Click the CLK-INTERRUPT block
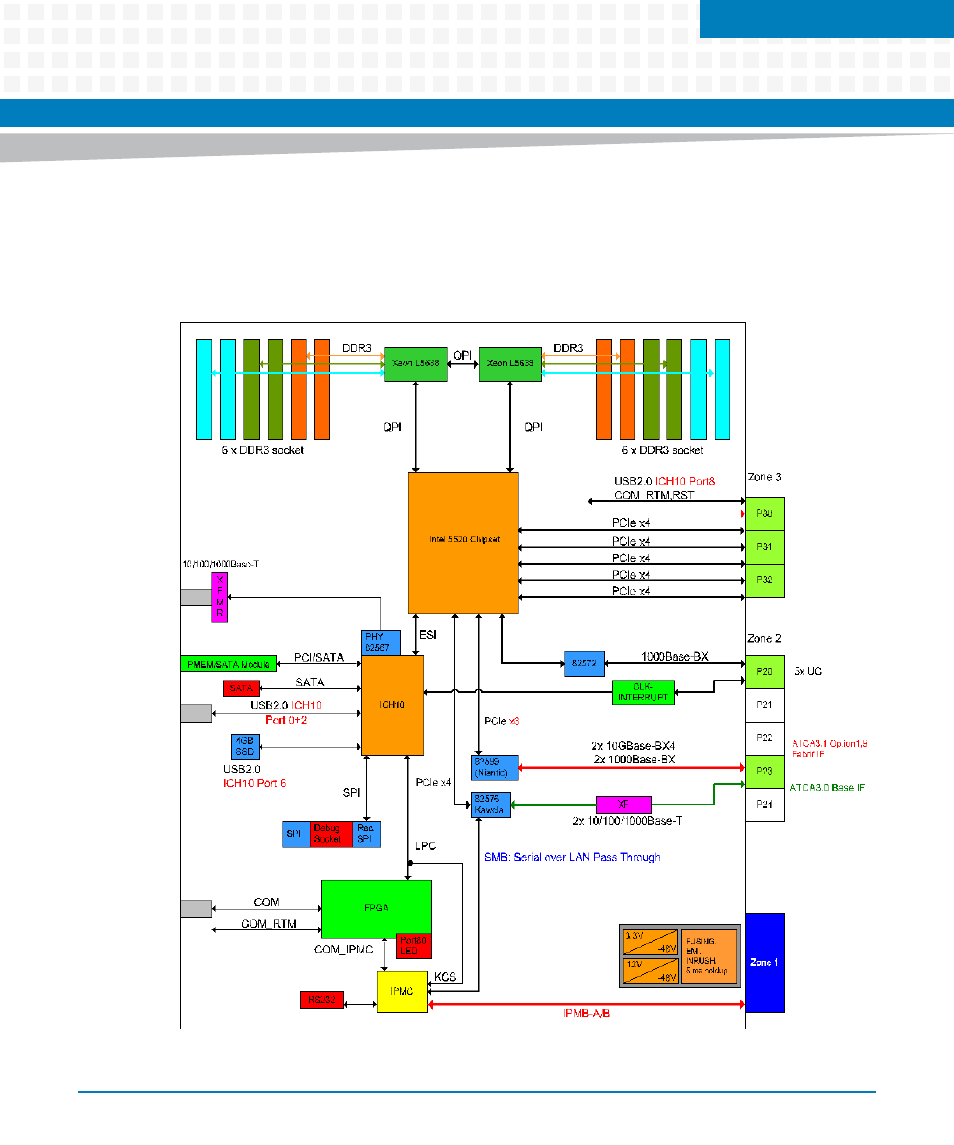954x1145 pixels. coord(643,692)
